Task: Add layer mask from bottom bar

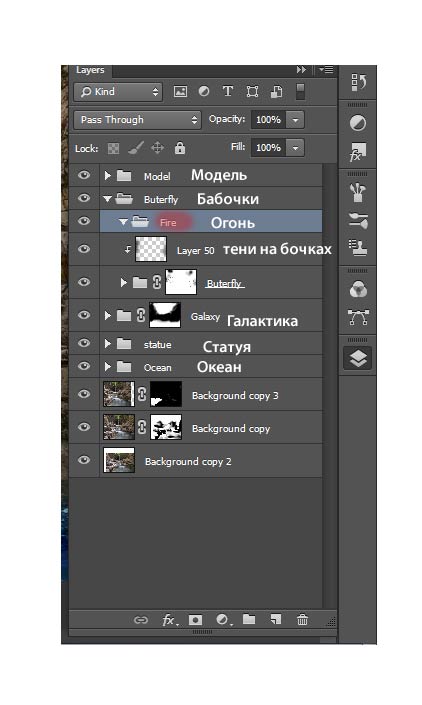Action: point(195,620)
